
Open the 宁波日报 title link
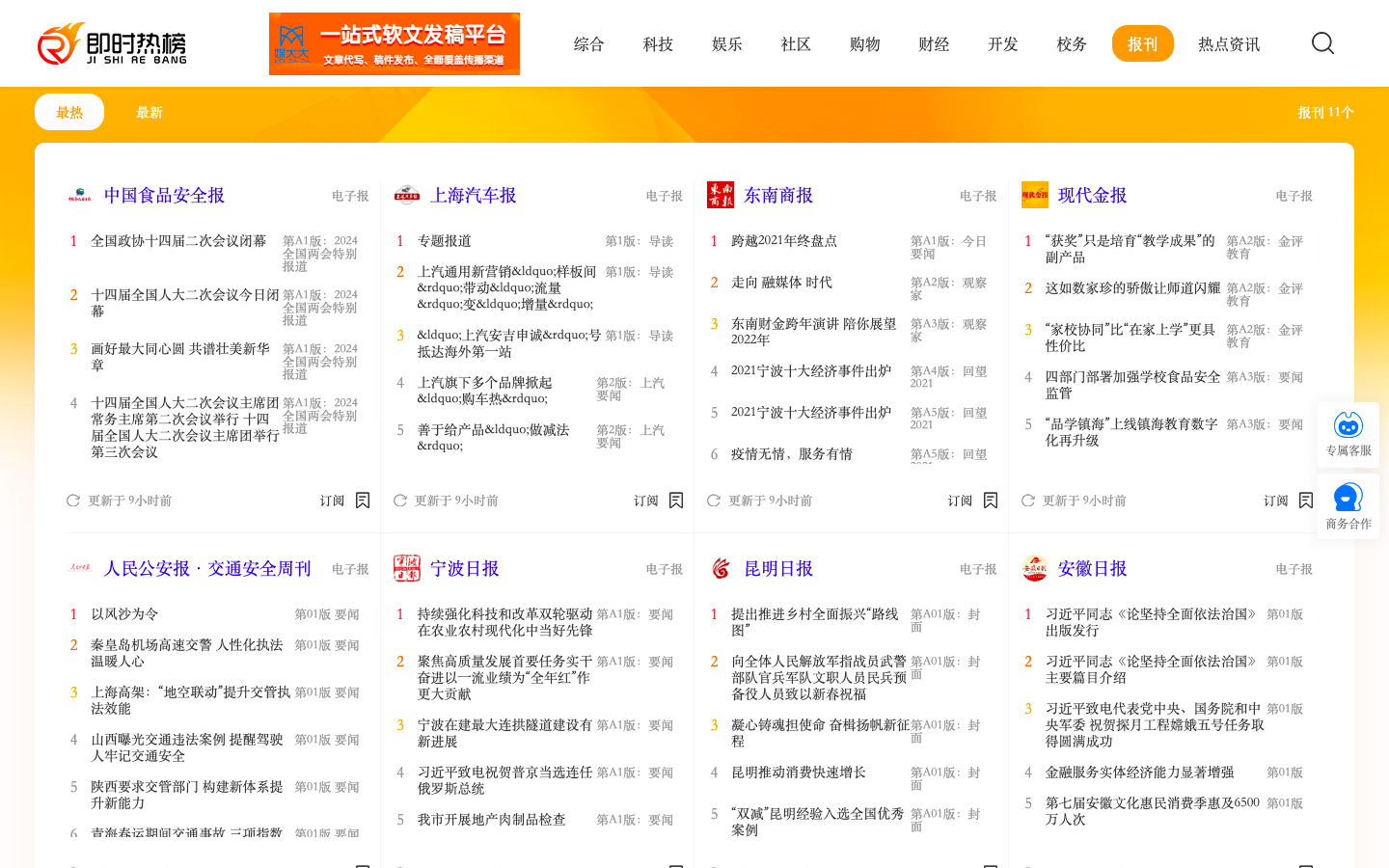(465, 568)
